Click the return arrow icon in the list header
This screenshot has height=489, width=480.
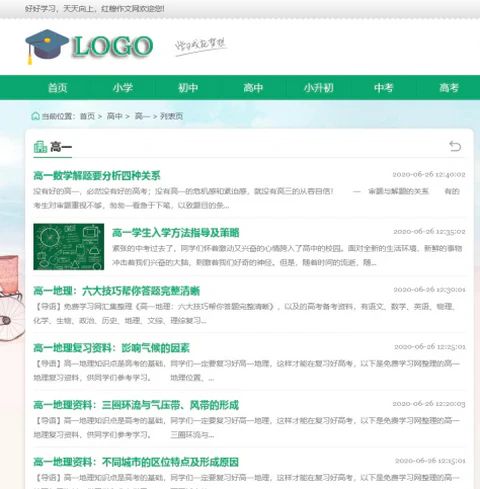click(x=455, y=146)
